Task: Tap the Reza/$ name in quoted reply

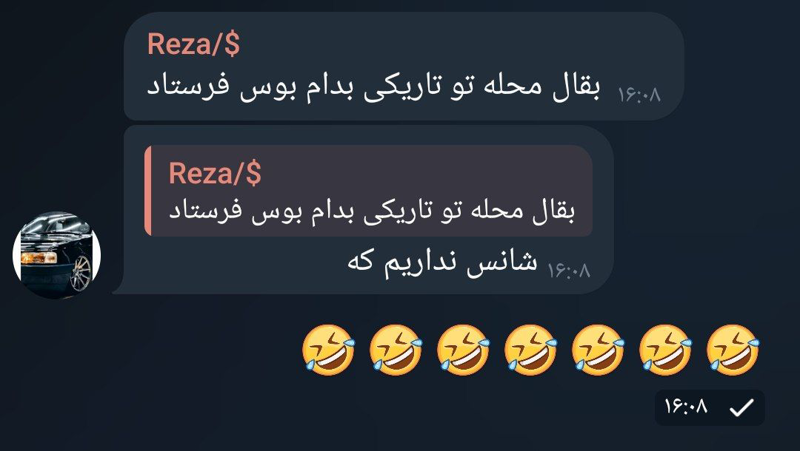Action: [215, 173]
